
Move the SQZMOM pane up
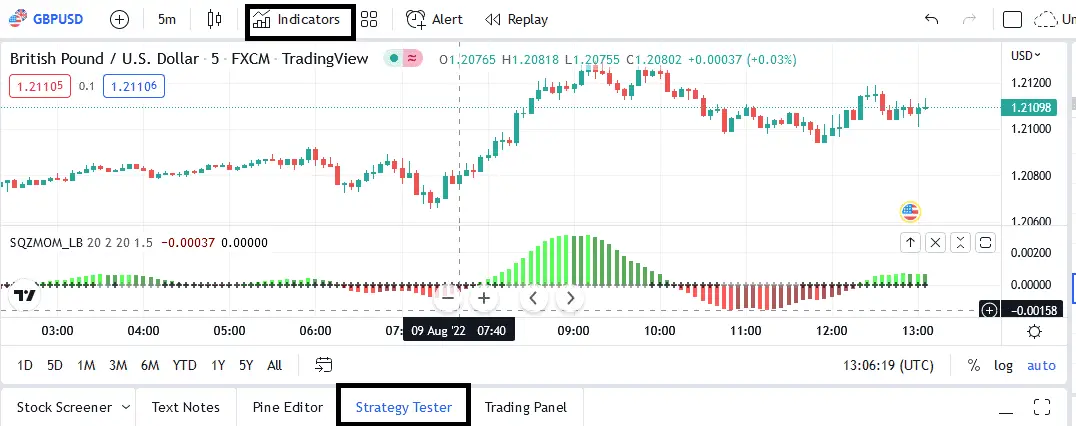910,242
